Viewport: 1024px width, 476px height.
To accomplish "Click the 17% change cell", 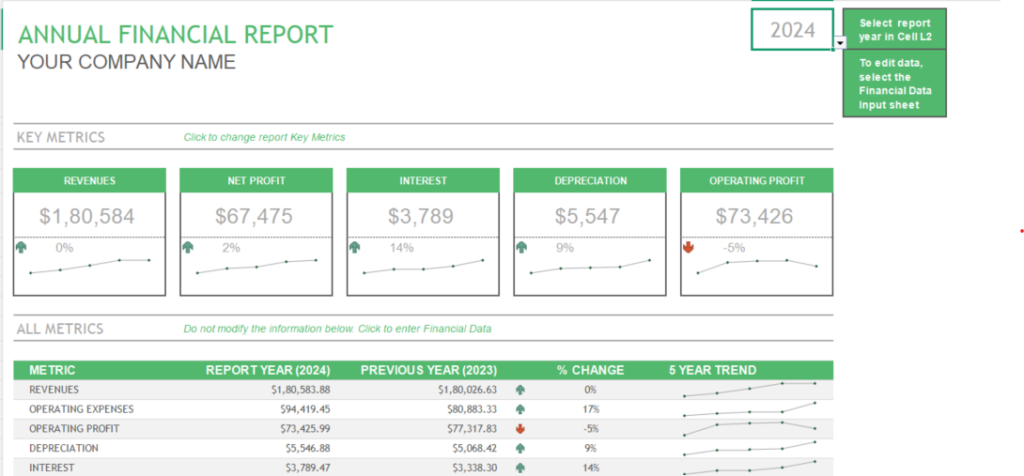I will pos(592,409).
